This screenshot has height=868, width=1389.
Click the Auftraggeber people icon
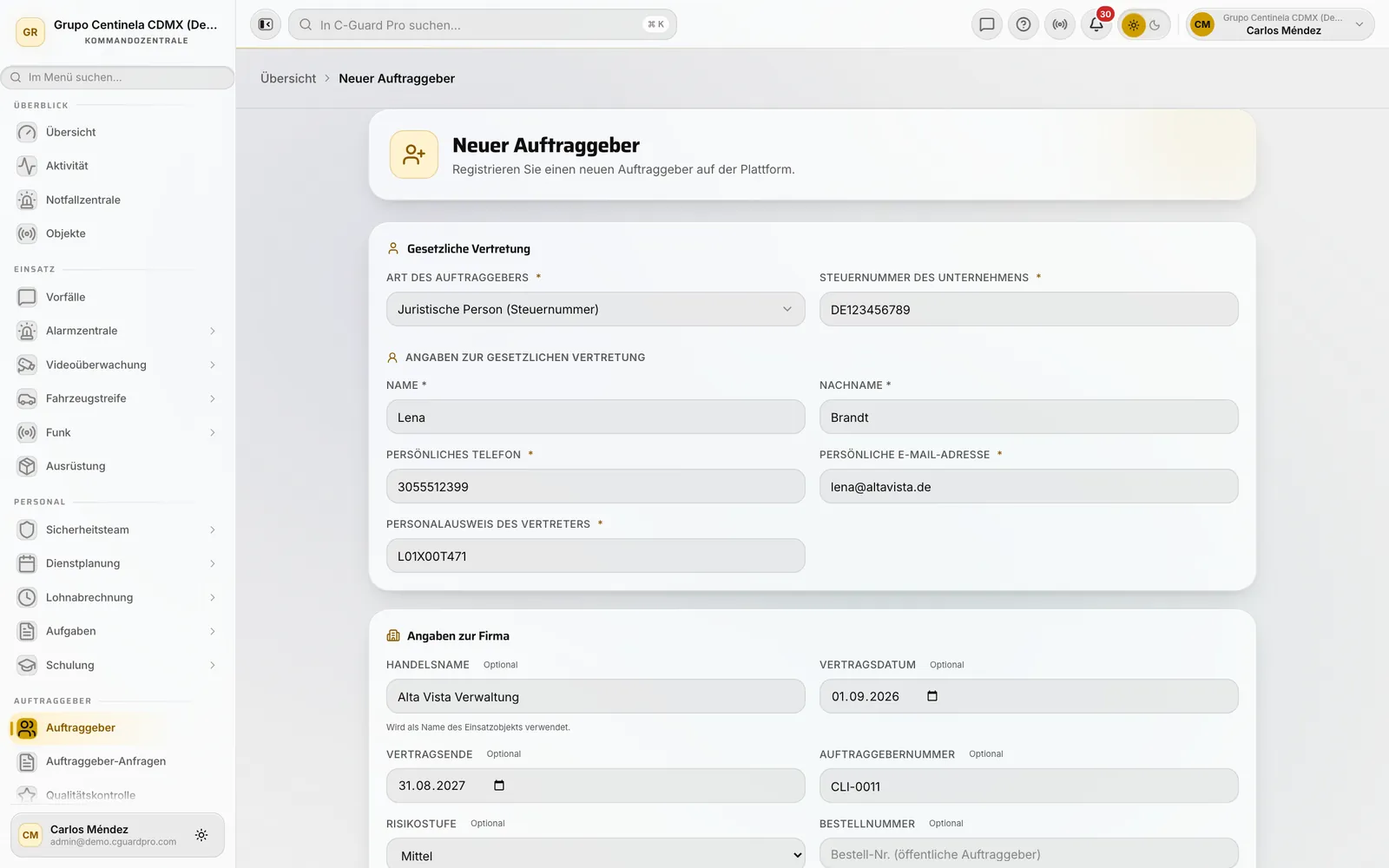pyautogui.click(x=27, y=727)
